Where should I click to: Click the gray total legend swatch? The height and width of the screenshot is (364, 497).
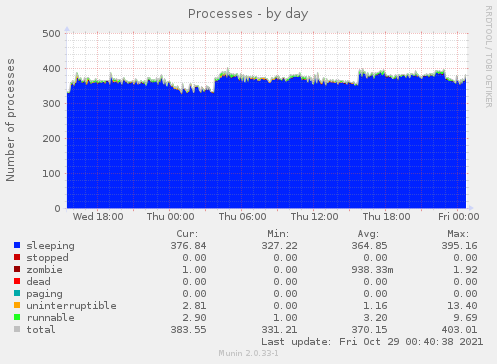[17, 329]
